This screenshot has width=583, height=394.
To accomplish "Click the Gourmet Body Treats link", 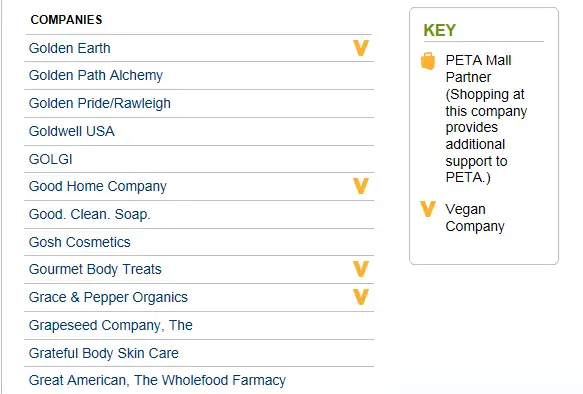I will (95, 269).
